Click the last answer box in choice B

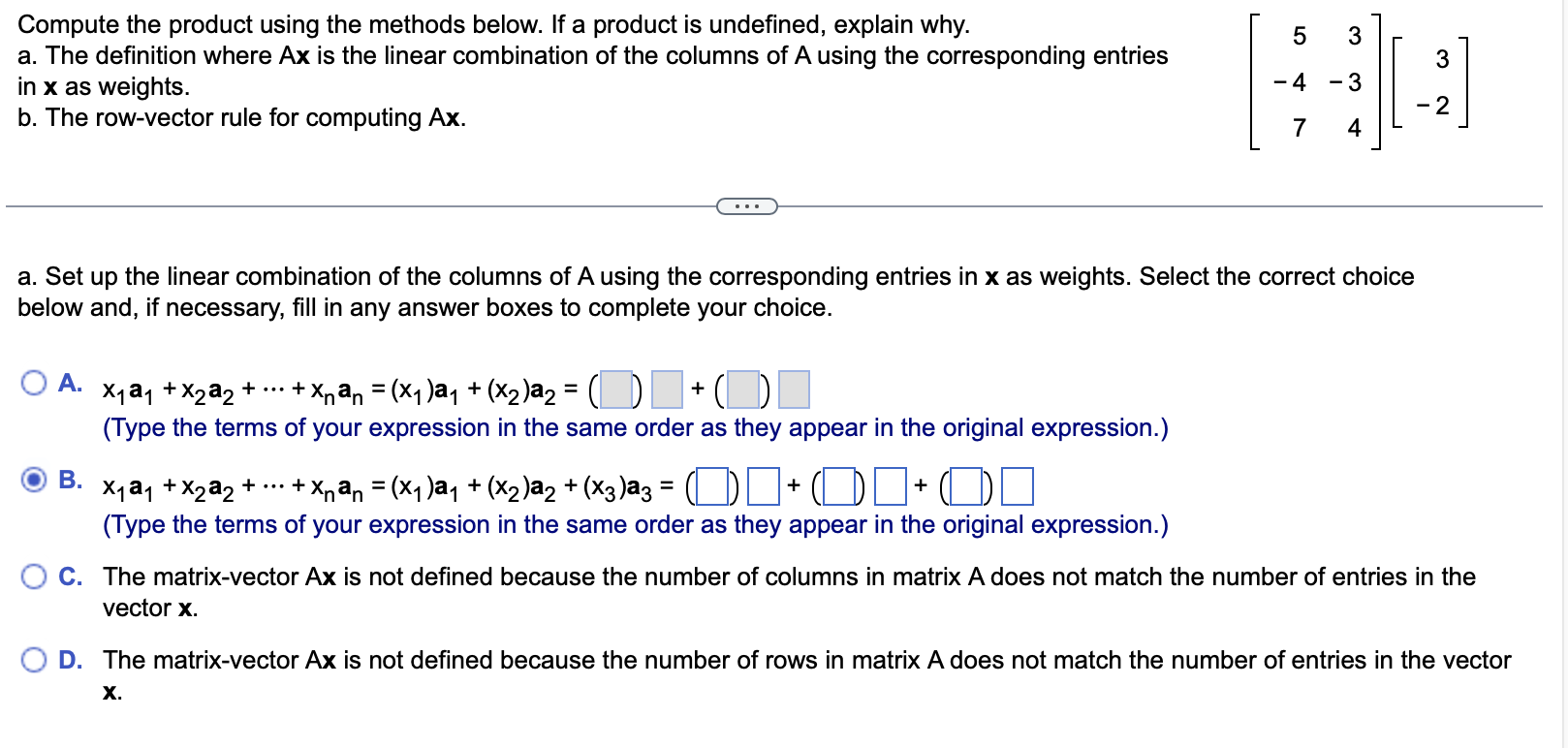pos(1017,486)
